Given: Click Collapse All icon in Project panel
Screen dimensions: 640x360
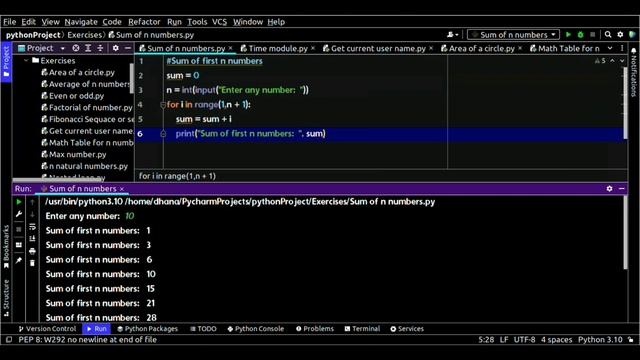Looking at the screenshot, I should point(100,48).
